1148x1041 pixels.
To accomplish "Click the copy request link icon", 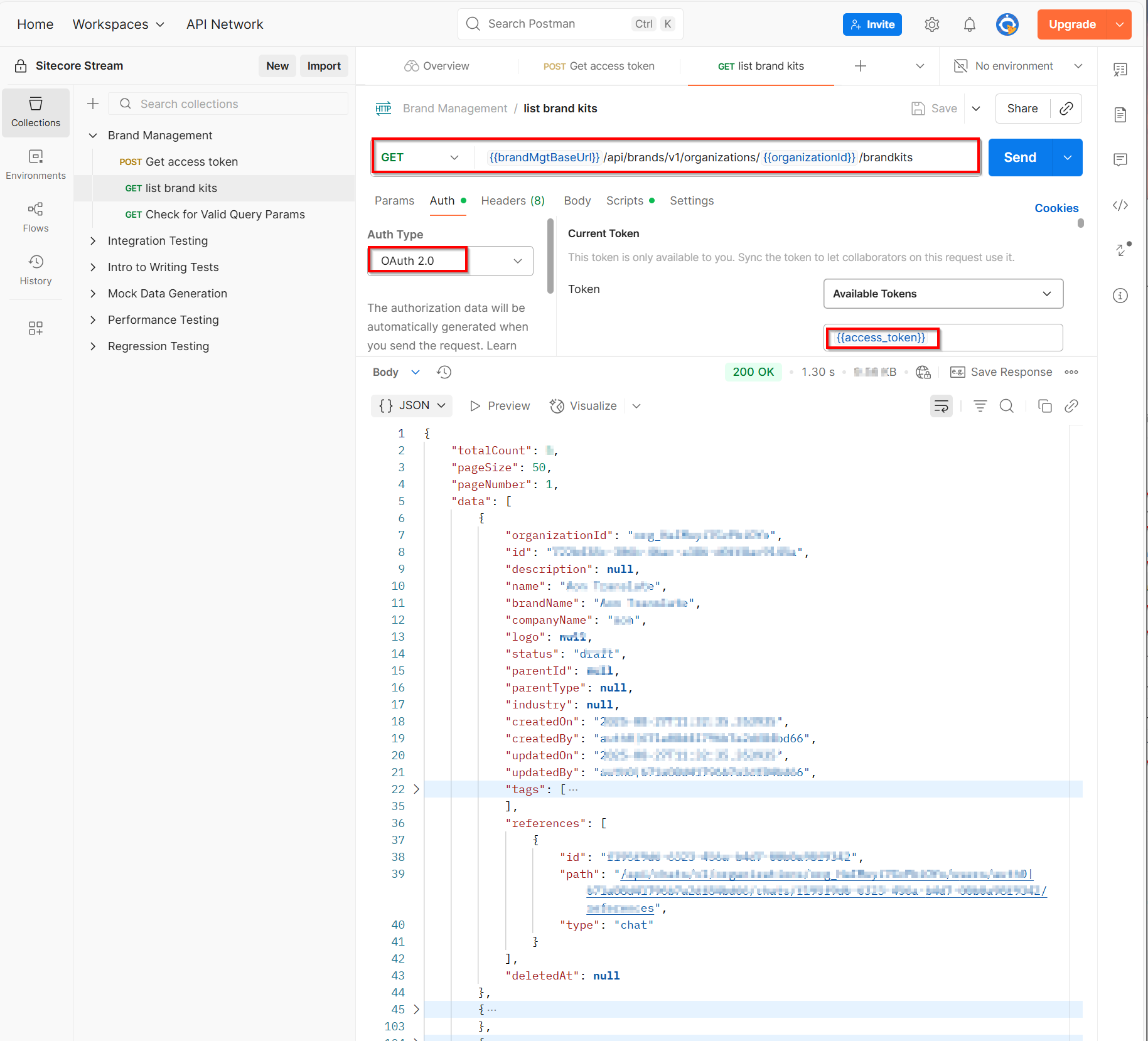I will [1066, 109].
